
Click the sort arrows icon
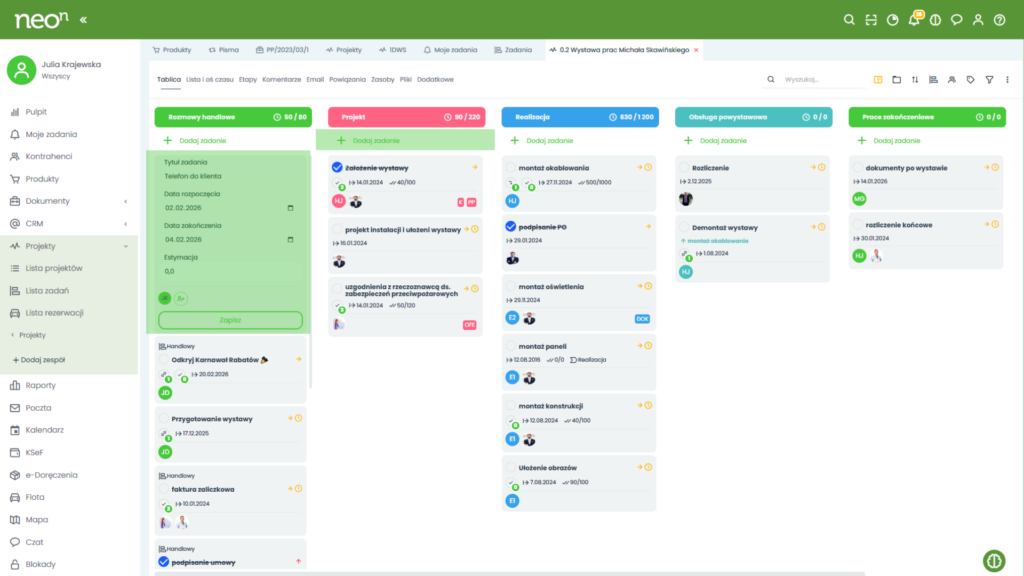[x=914, y=79]
